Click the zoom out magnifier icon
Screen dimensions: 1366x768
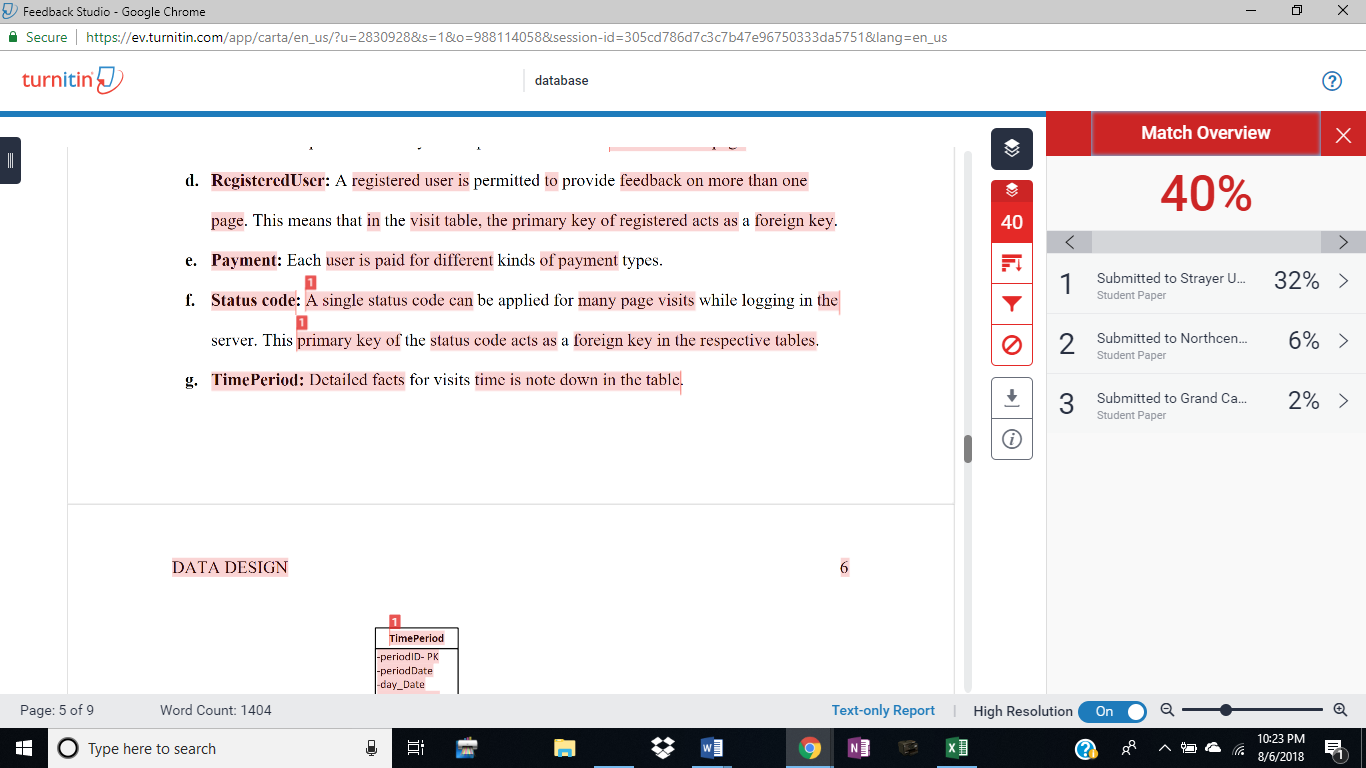(1167, 710)
